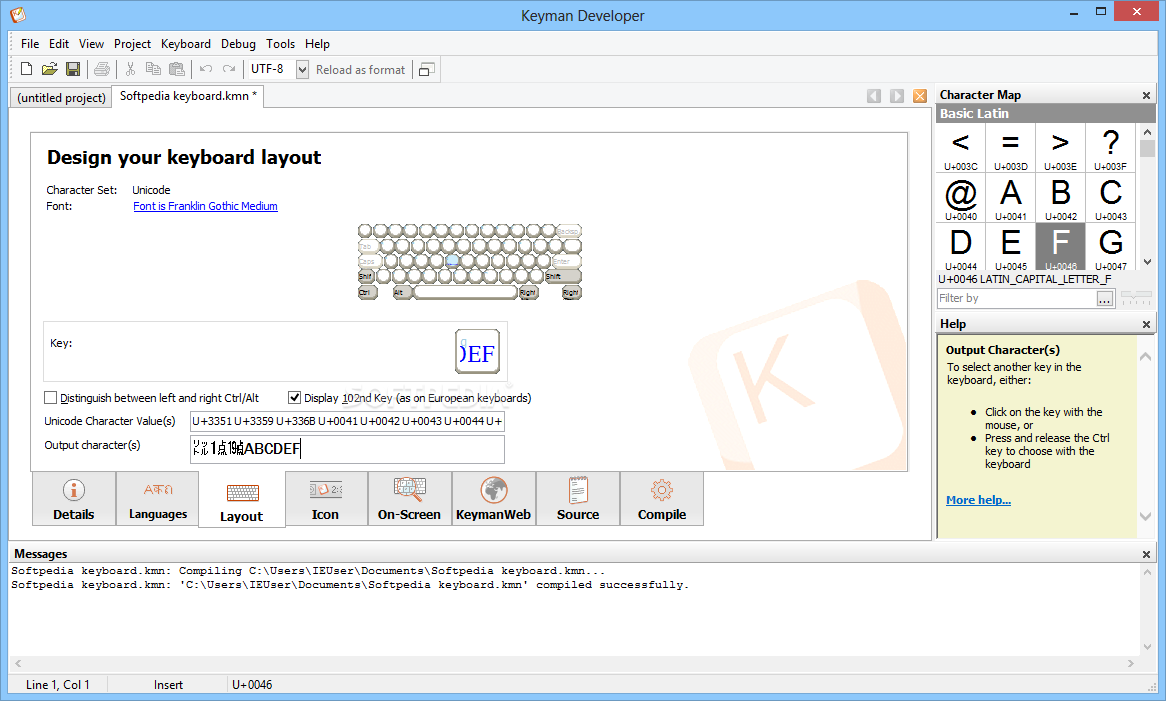Click the Filter by input field

pyautogui.click(x=1016, y=298)
